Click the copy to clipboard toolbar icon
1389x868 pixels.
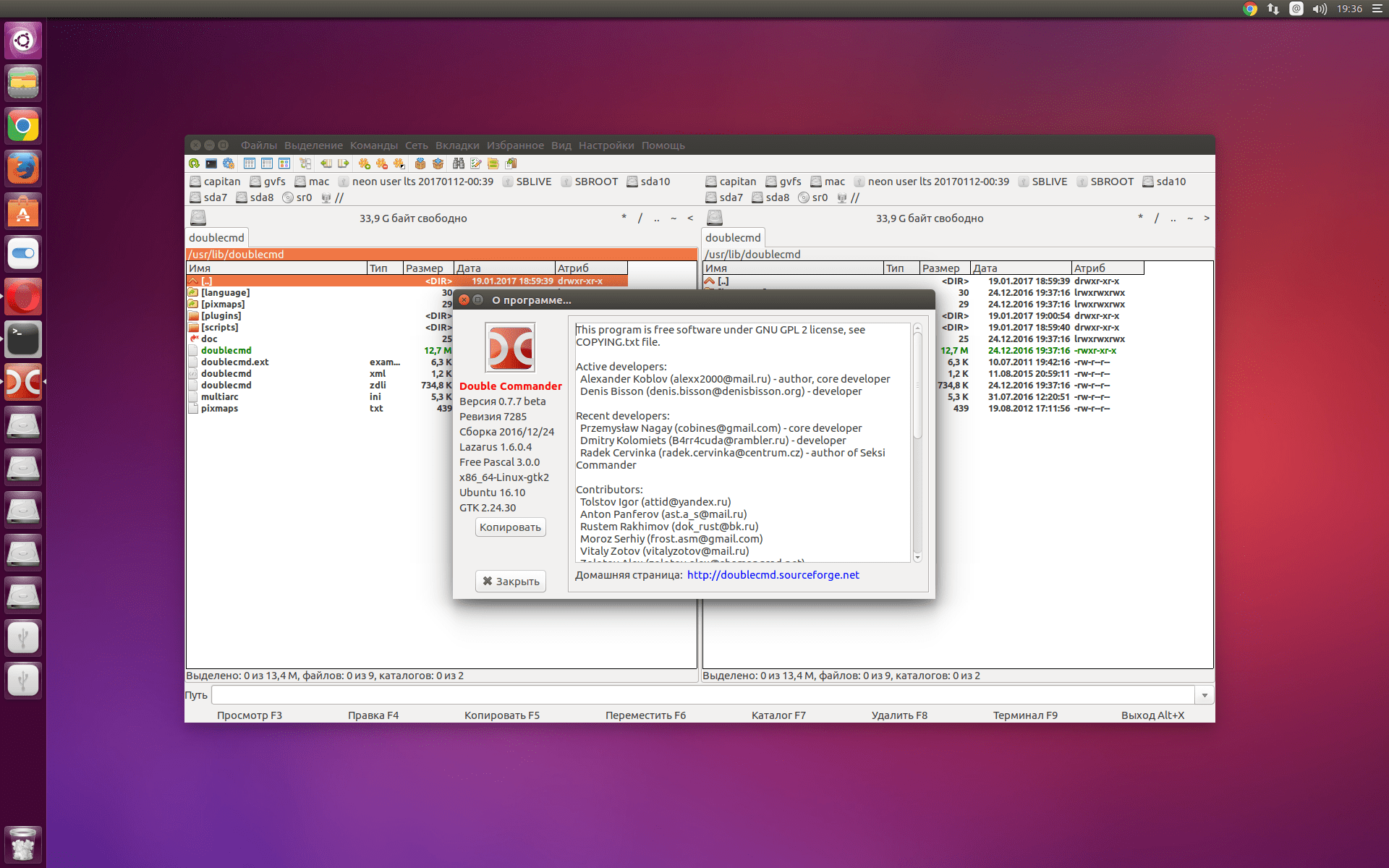click(x=511, y=163)
